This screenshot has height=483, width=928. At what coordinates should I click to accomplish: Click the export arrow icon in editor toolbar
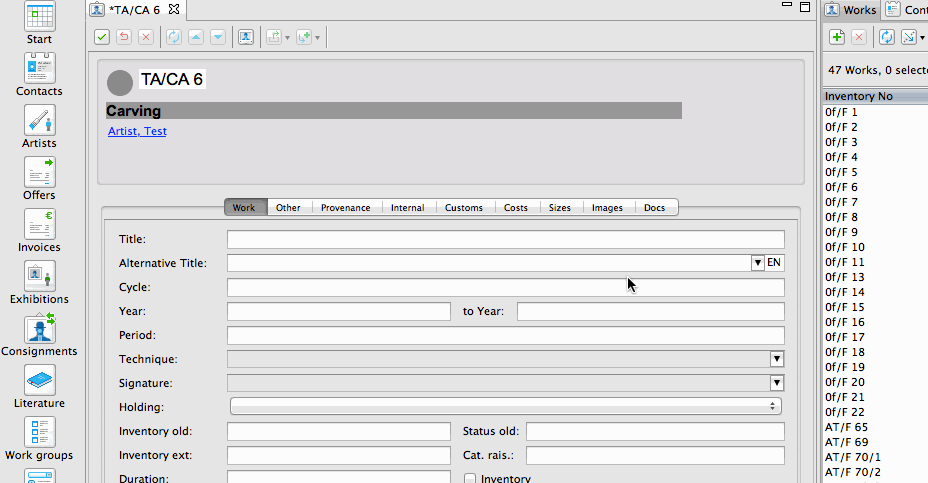(274, 37)
